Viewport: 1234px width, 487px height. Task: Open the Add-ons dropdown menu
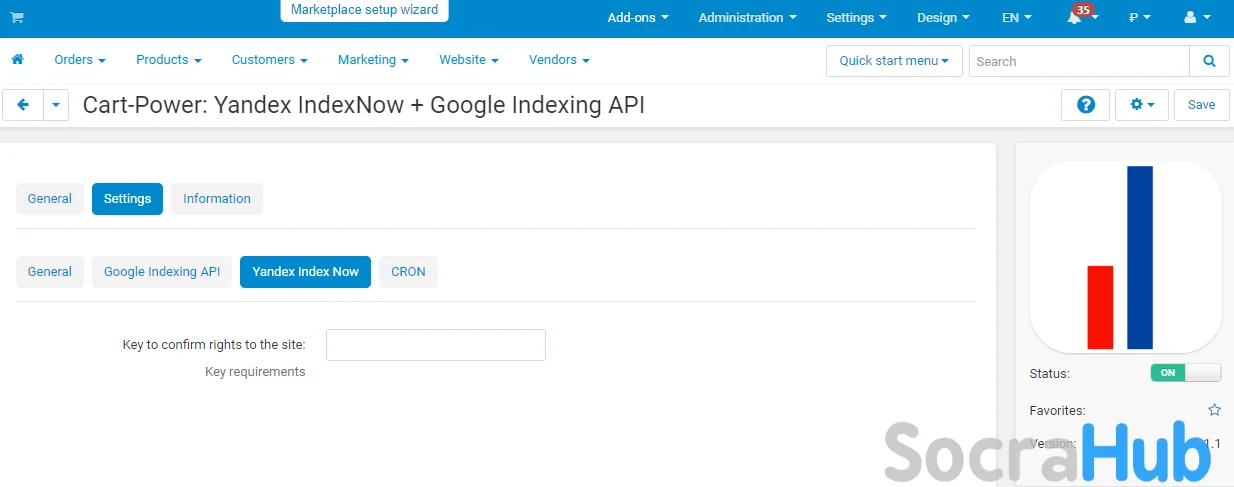click(638, 18)
